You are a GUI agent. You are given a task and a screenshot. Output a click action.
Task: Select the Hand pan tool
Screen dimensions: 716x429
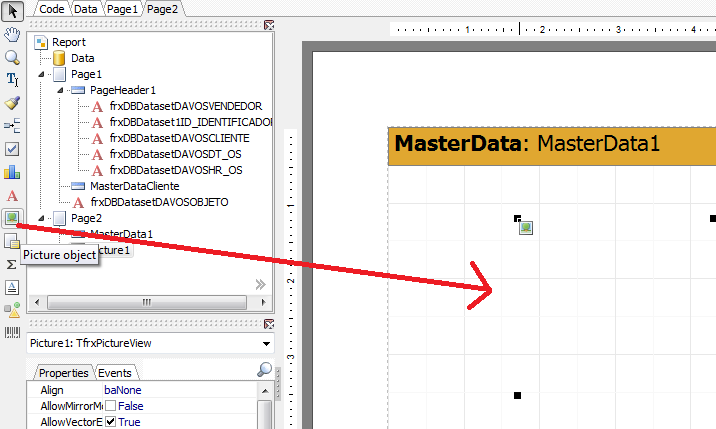[12, 34]
